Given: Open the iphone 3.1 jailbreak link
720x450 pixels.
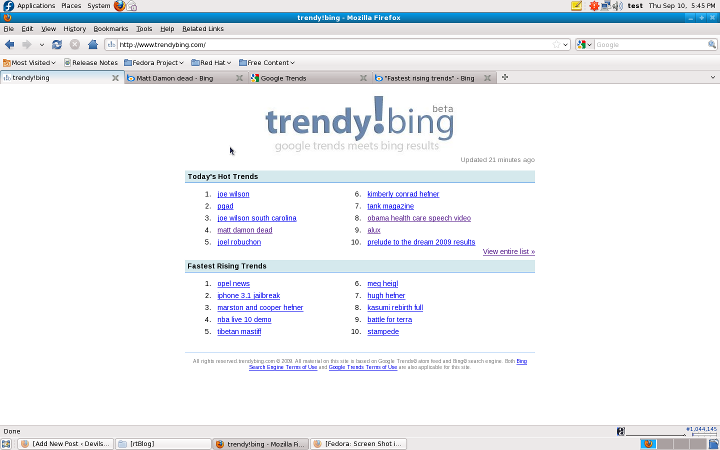Looking at the screenshot, I should click(x=248, y=296).
